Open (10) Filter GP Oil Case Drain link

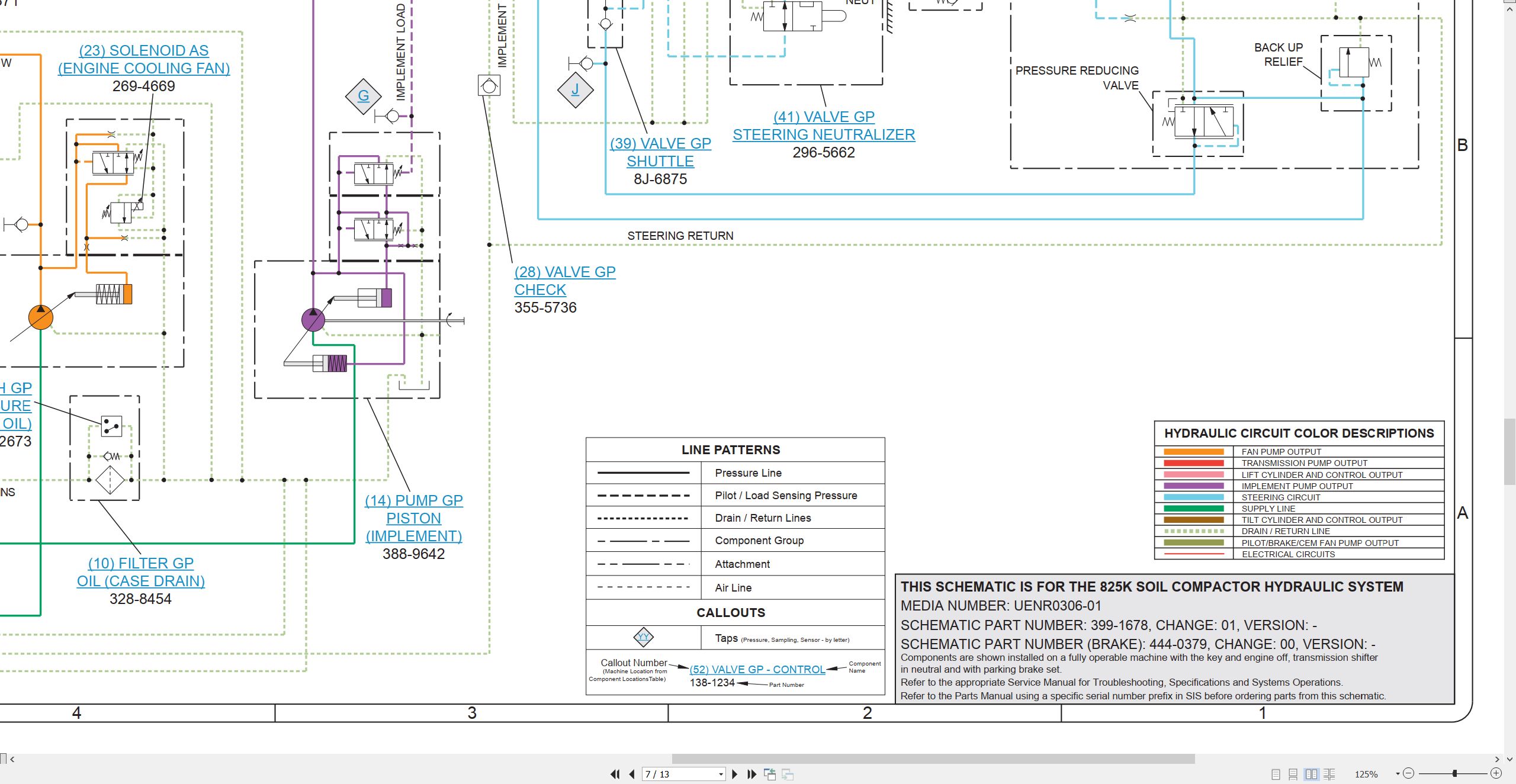141,572
